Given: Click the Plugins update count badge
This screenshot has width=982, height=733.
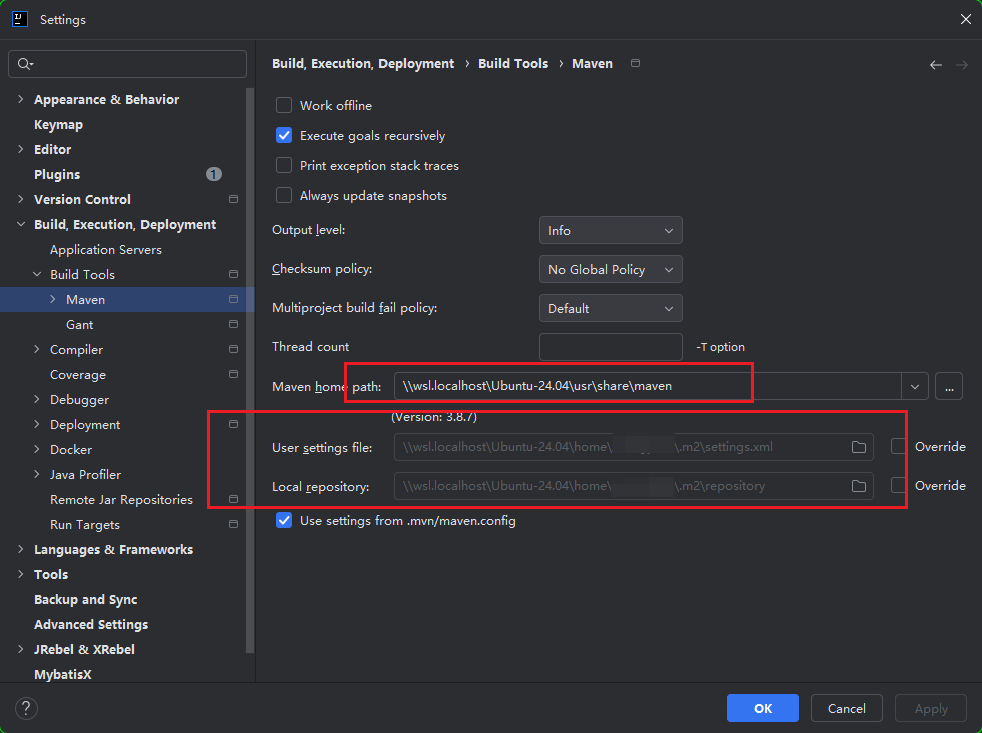Looking at the screenshot, I should coord(214,174).
